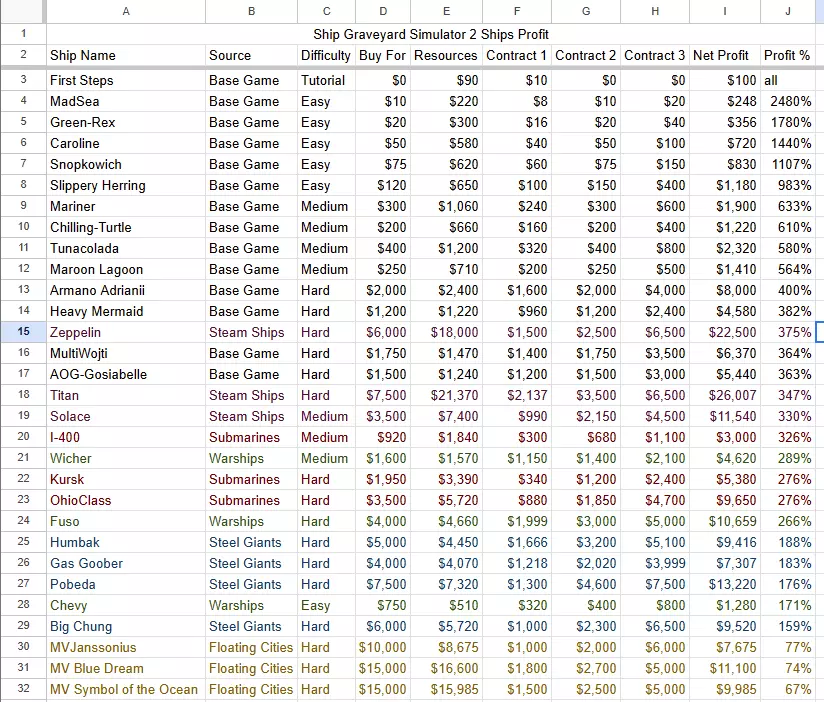The width and height of the screenshot is (824, 702).
Task: Click the MadSea 2480% profit cell
Action: click(x=787, y=101)
